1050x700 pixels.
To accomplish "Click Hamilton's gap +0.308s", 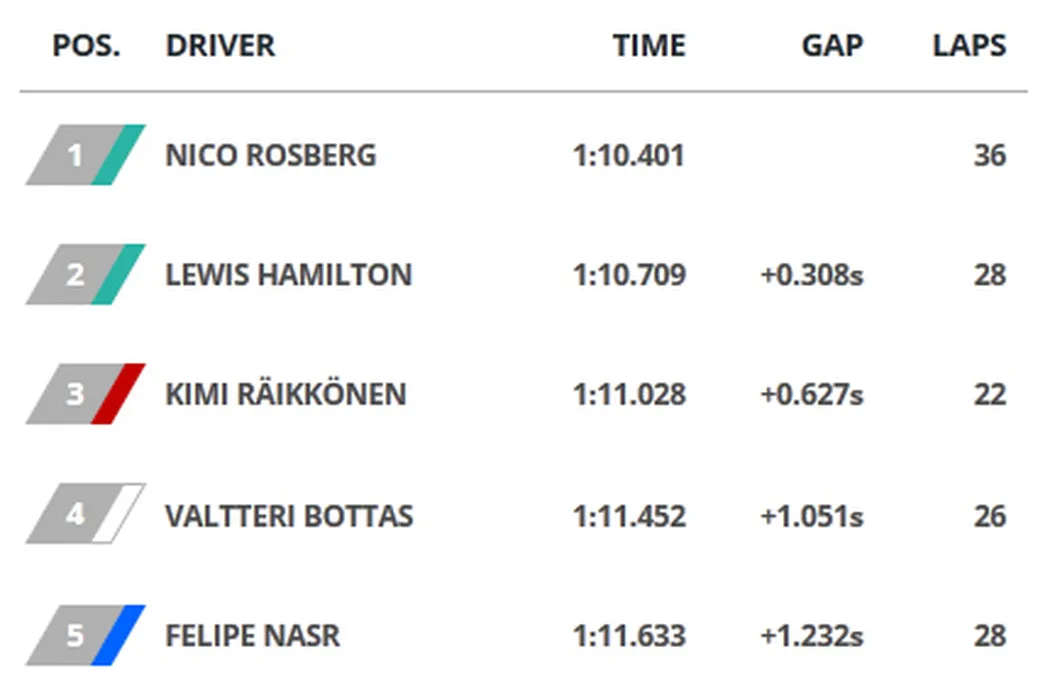I will 811,275.
